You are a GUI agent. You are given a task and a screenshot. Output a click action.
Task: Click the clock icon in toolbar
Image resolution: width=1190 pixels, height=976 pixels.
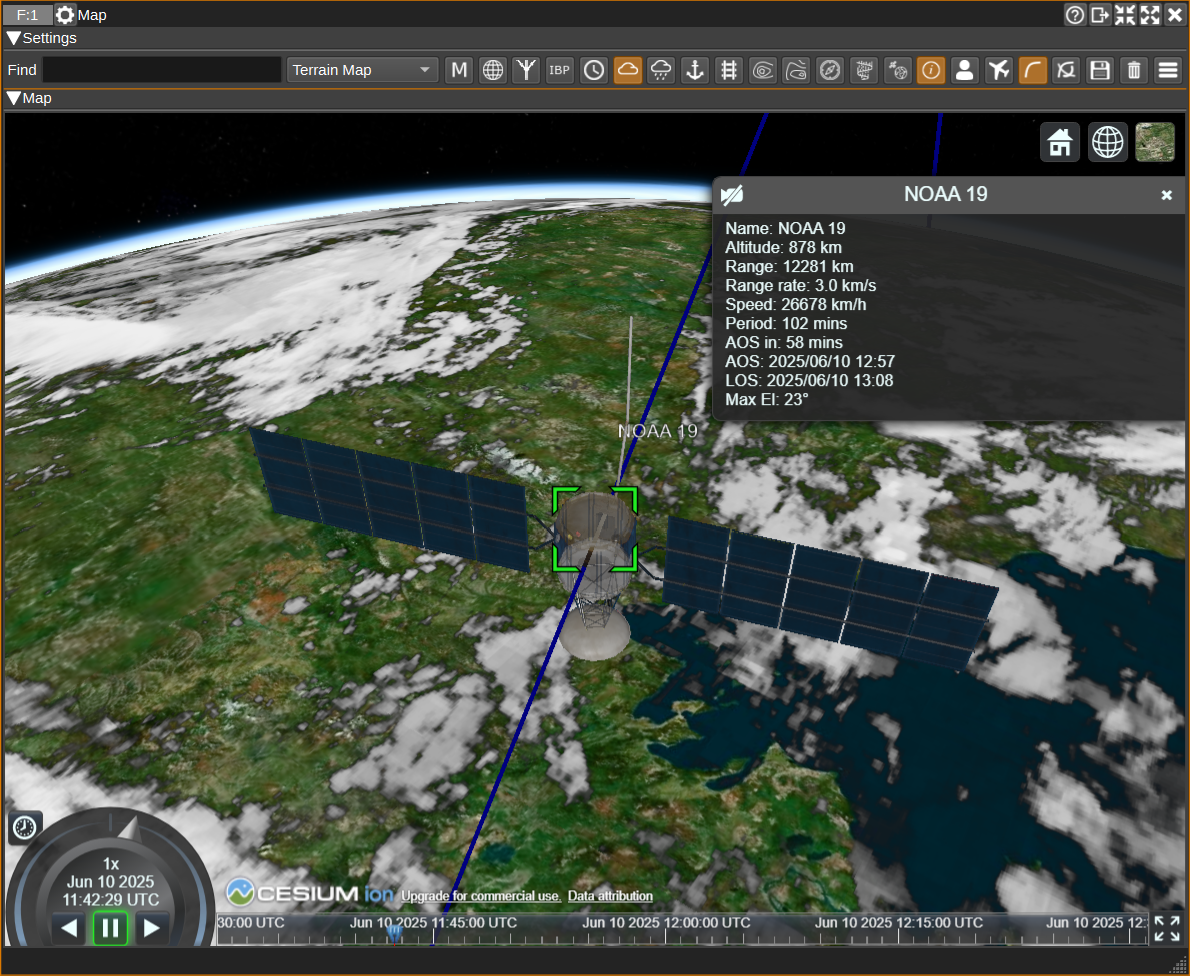click(x=594, y=70)
